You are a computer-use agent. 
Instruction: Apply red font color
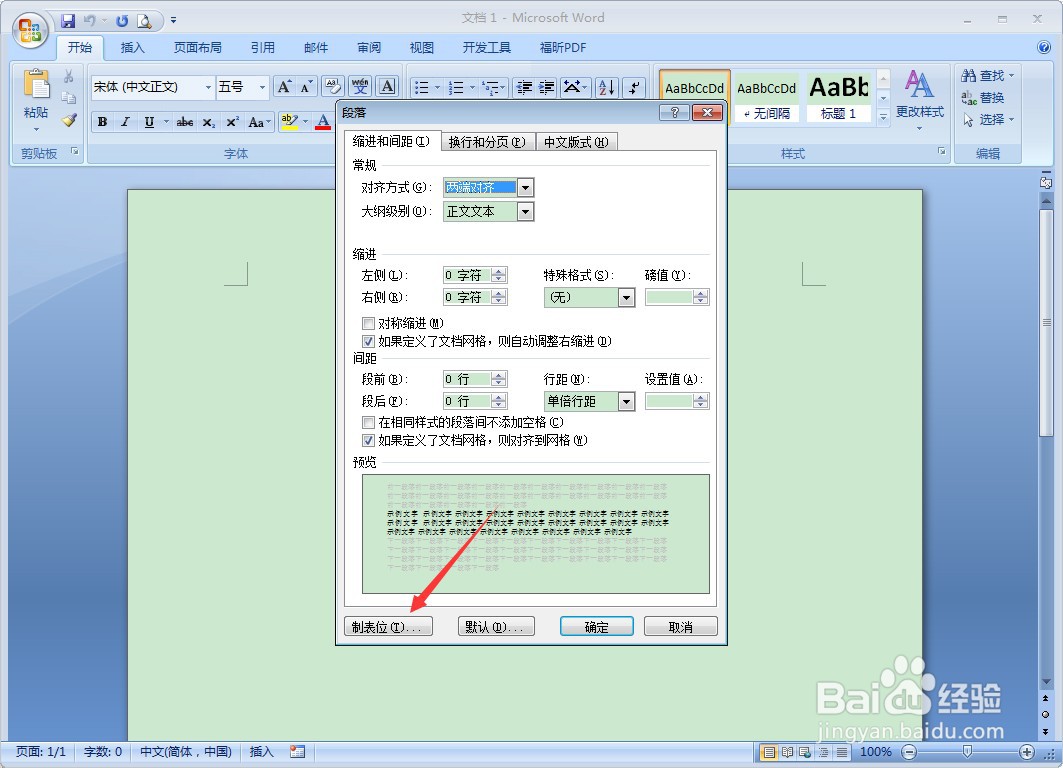323,122
